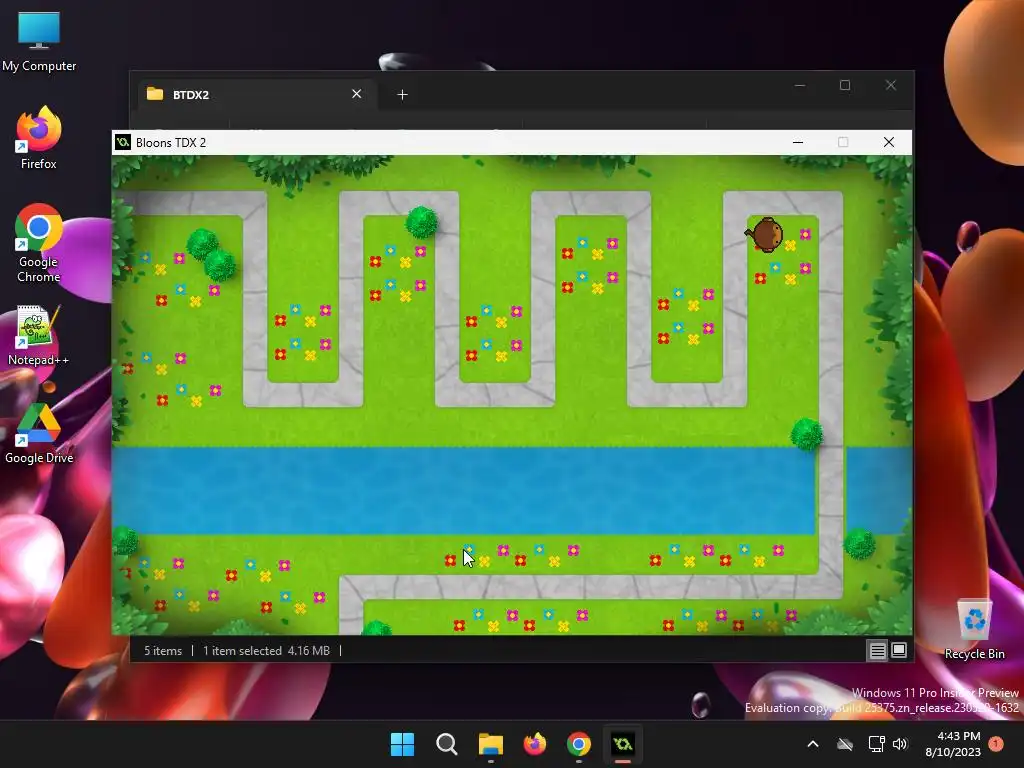
Task: Click '5 items' in Explorer status bar
Action: coord(163,650)
